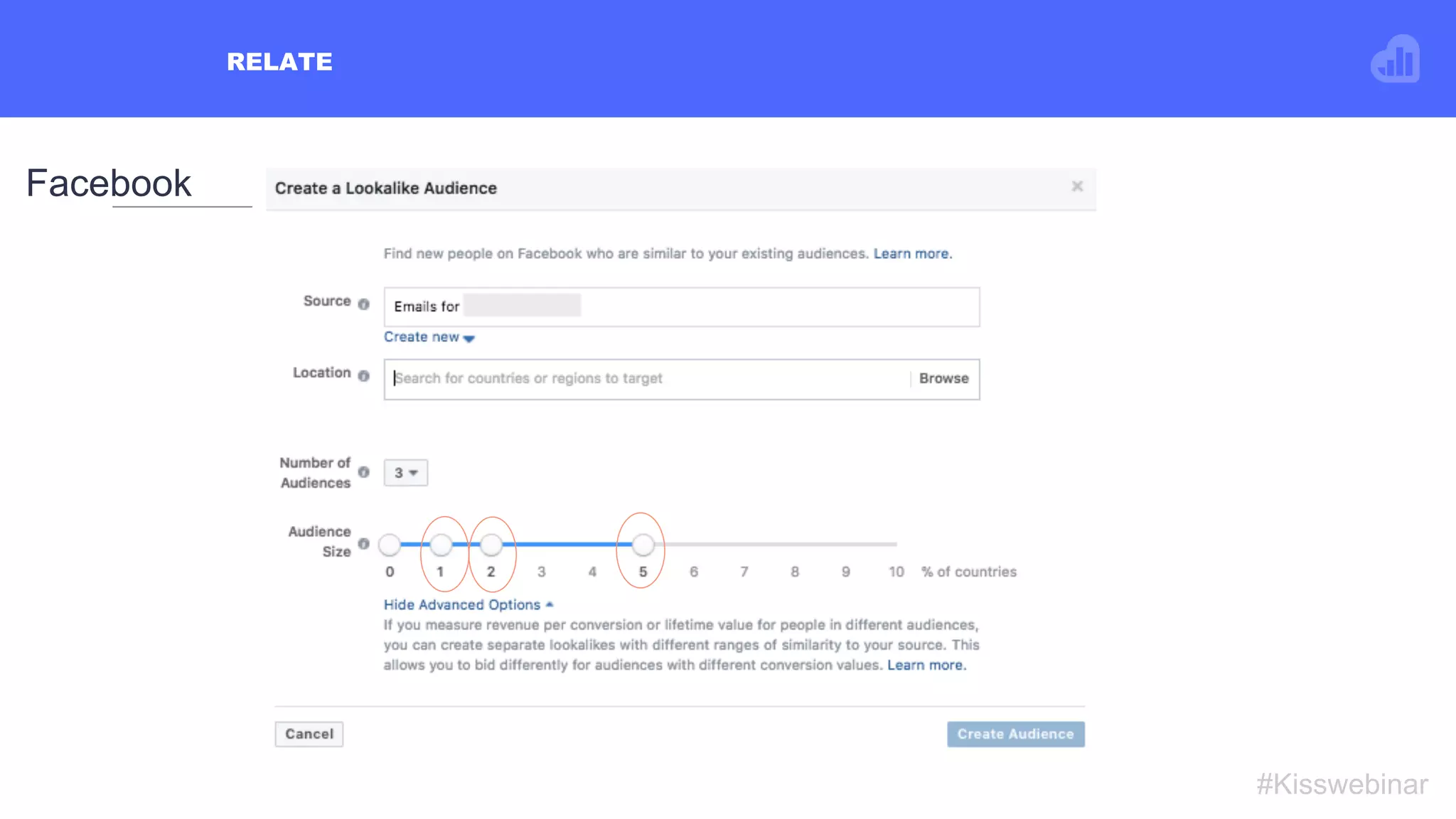Click the Number of Audiences info icon

[363, 472]
